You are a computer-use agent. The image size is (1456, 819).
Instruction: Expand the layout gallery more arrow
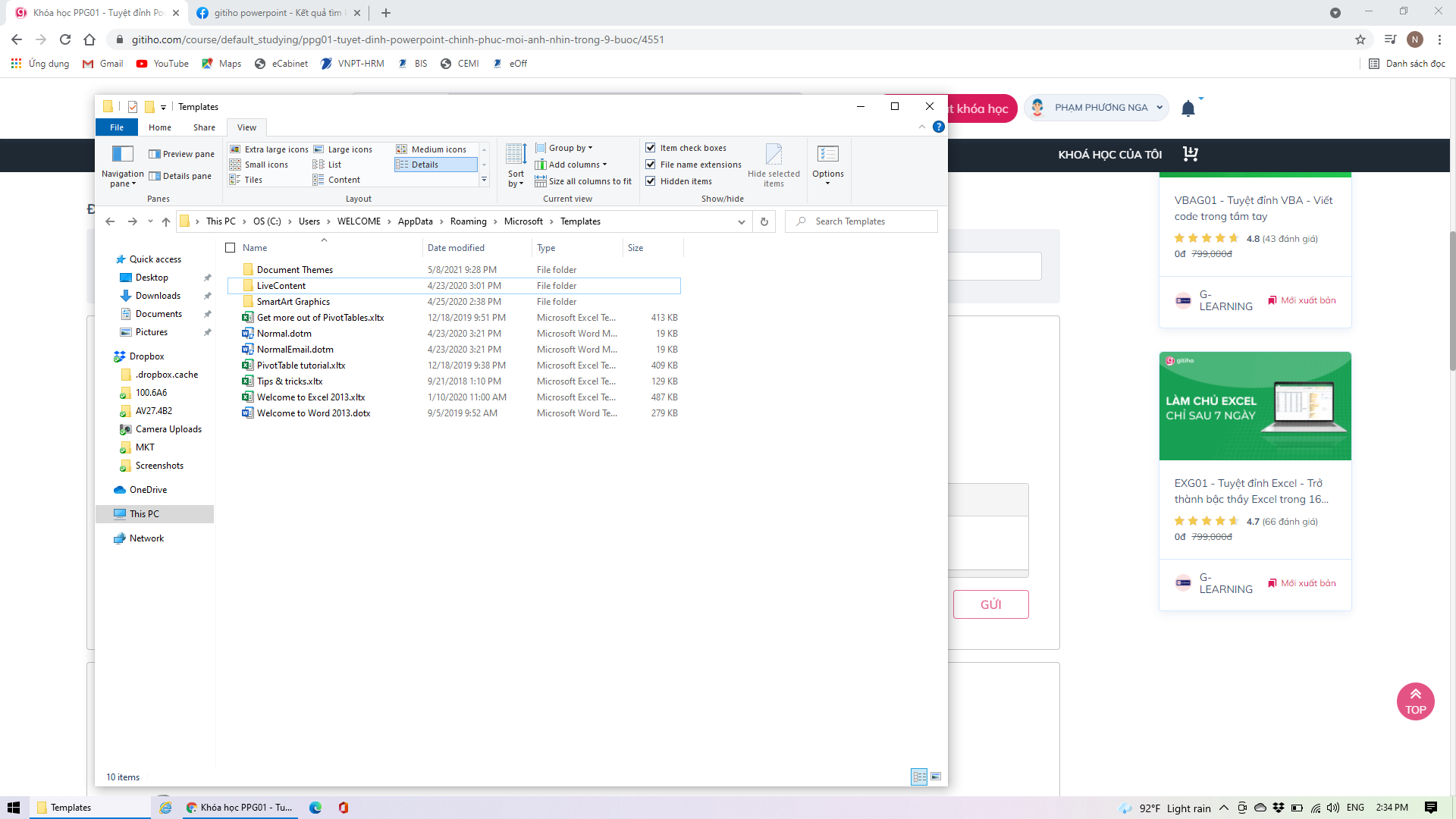click(x=484, y=180)
